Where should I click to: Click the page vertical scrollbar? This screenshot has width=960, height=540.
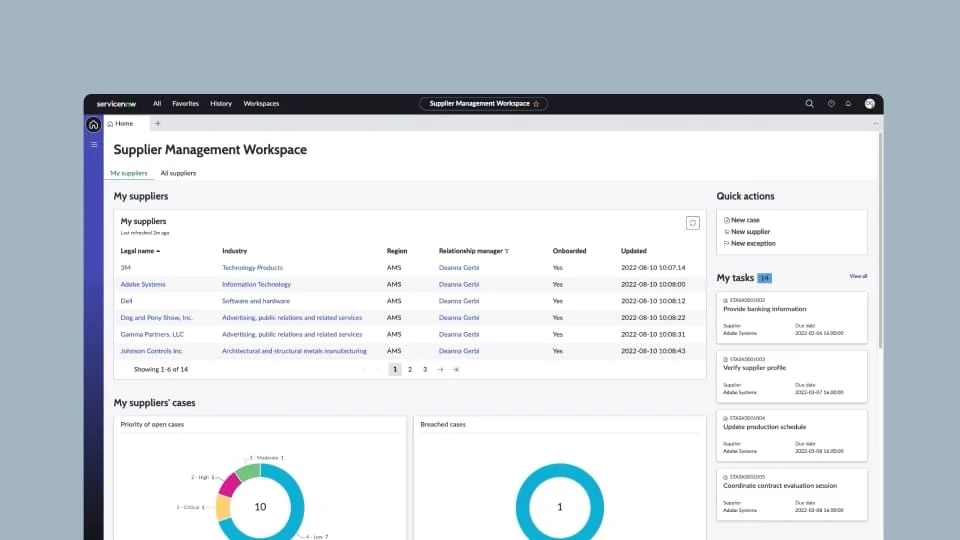880,240
